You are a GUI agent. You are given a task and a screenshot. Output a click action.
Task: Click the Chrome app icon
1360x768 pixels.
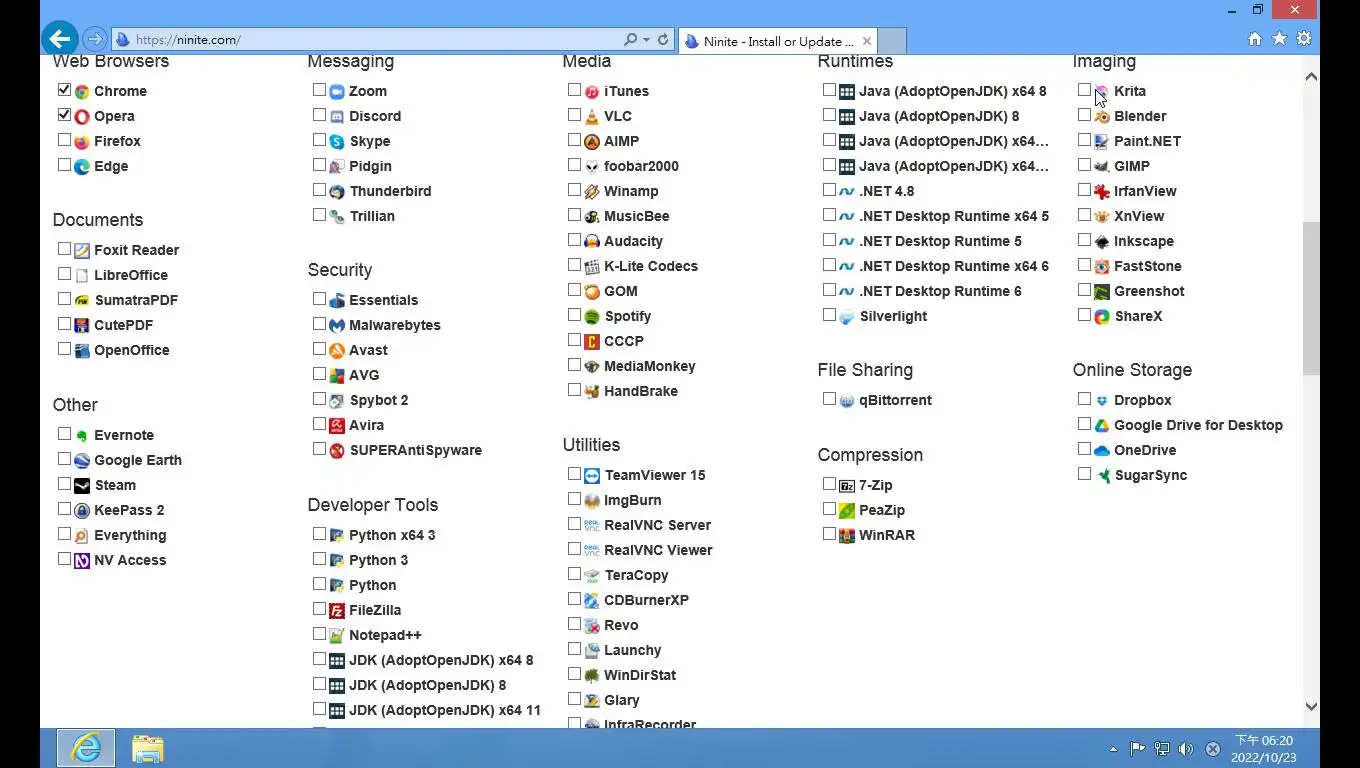(82, 91)
